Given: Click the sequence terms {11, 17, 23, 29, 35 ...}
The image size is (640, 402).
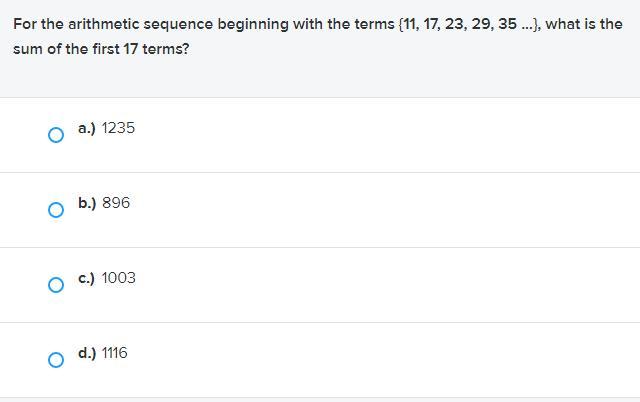Looking at the screenshot, I should tap(468, 23).
